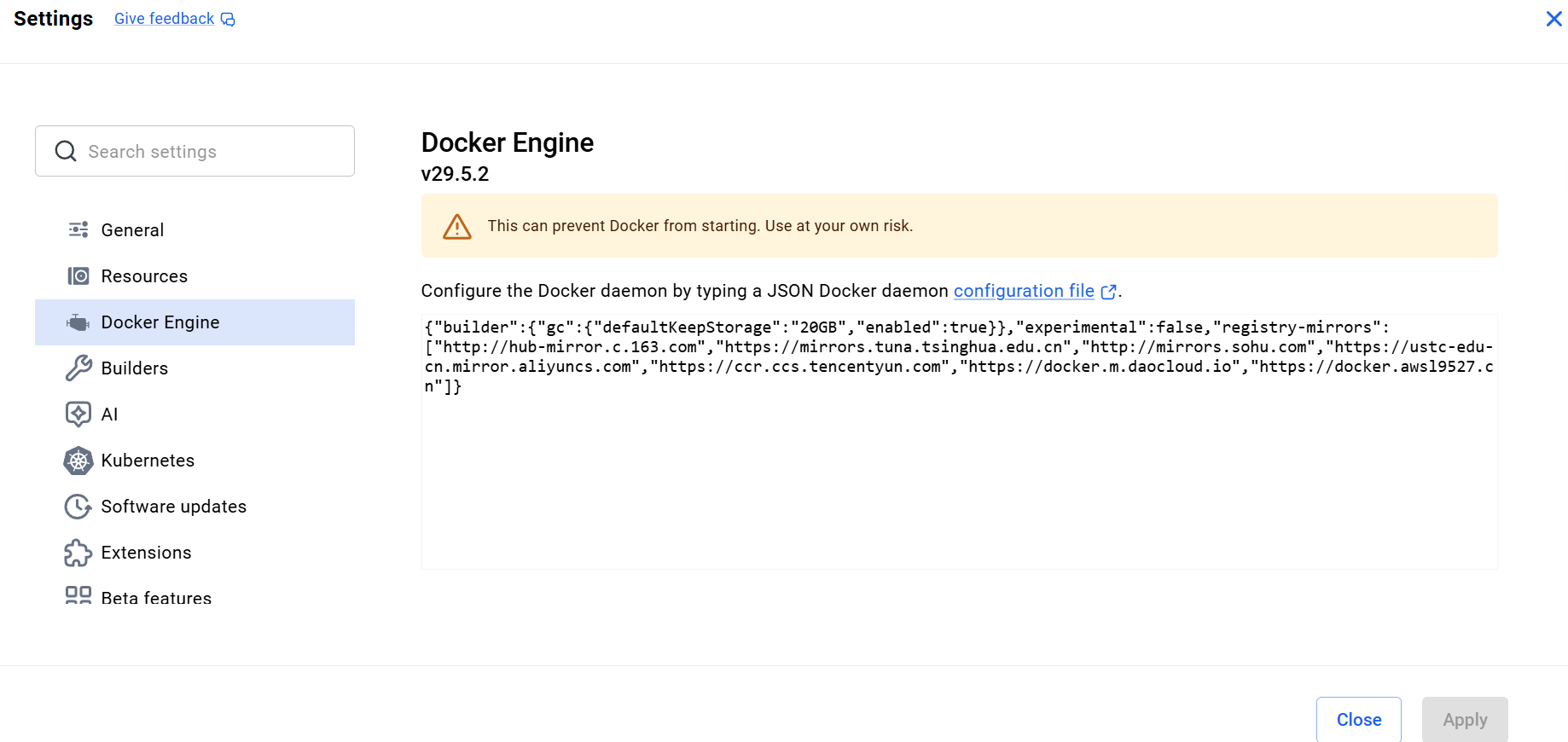Click inside the daemon JSON editor
This screenshot has height=742, width=1568.
959,442
